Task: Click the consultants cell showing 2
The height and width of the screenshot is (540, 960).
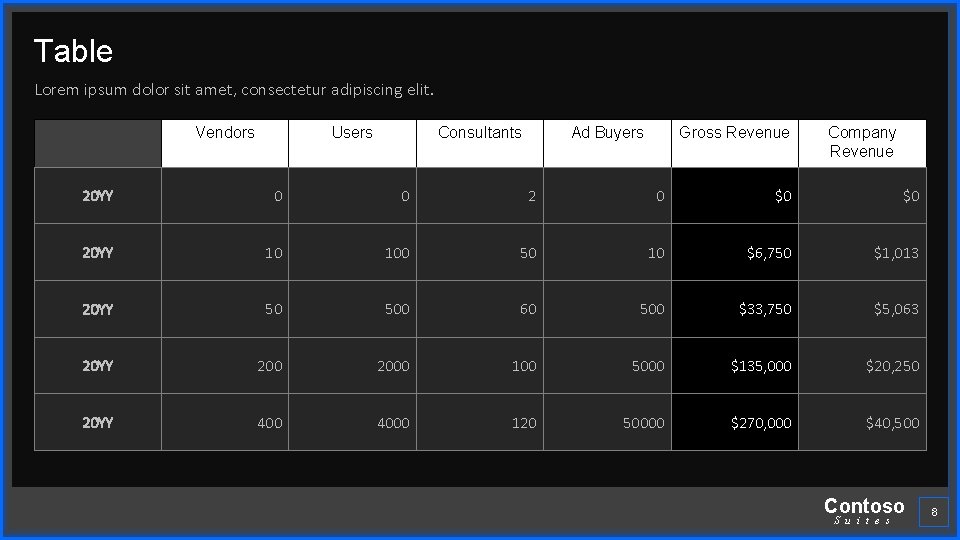Action: [480, 196]
